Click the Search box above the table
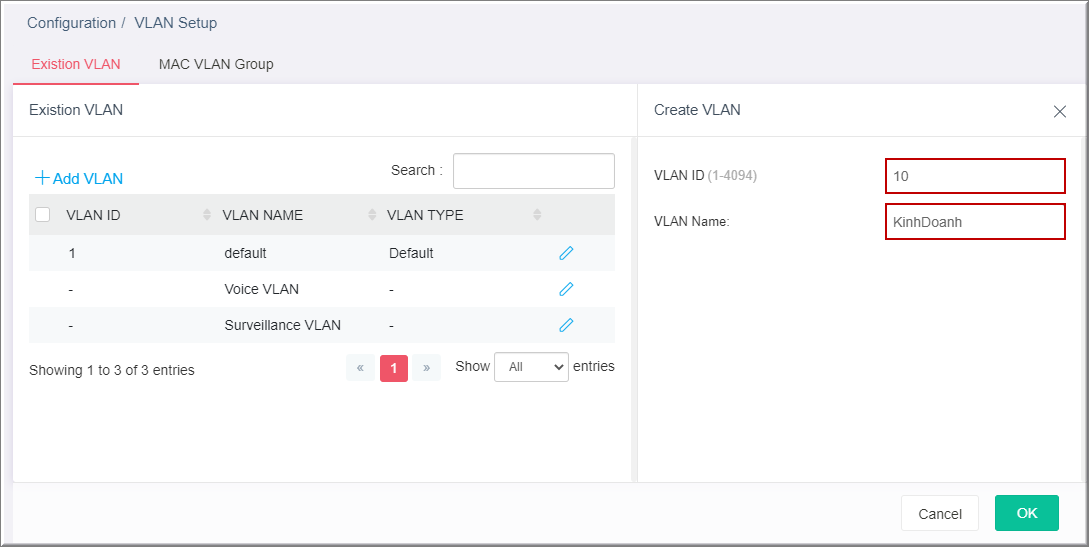 [533, 171]
